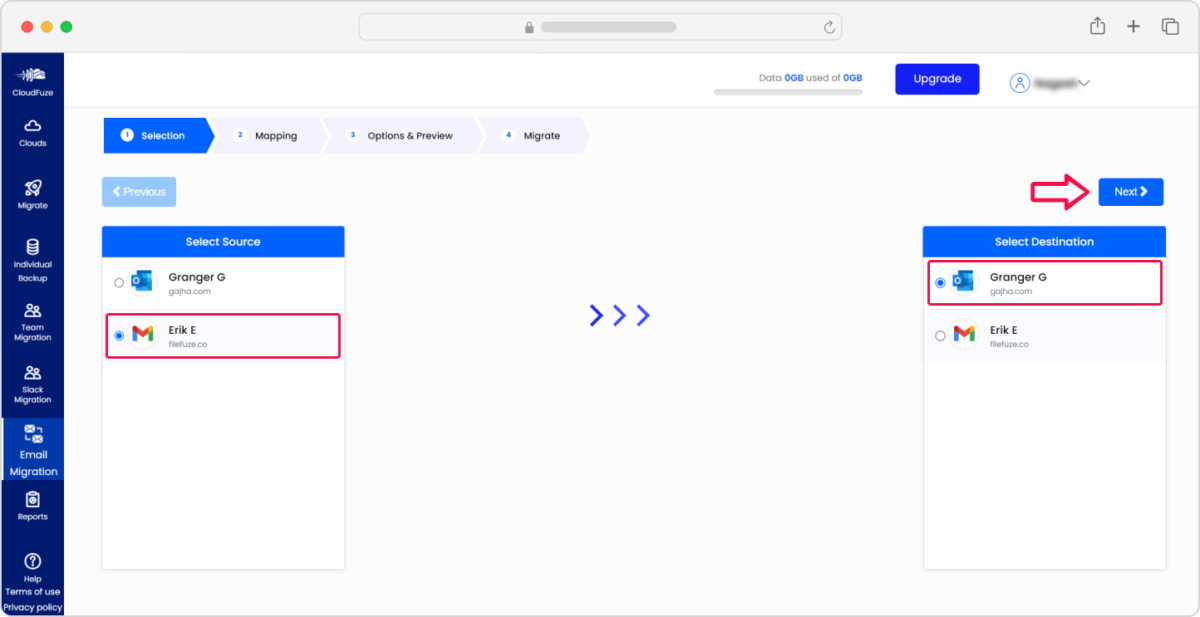
Task: Reload the page from address bar
Action: (x=829, y=27)
